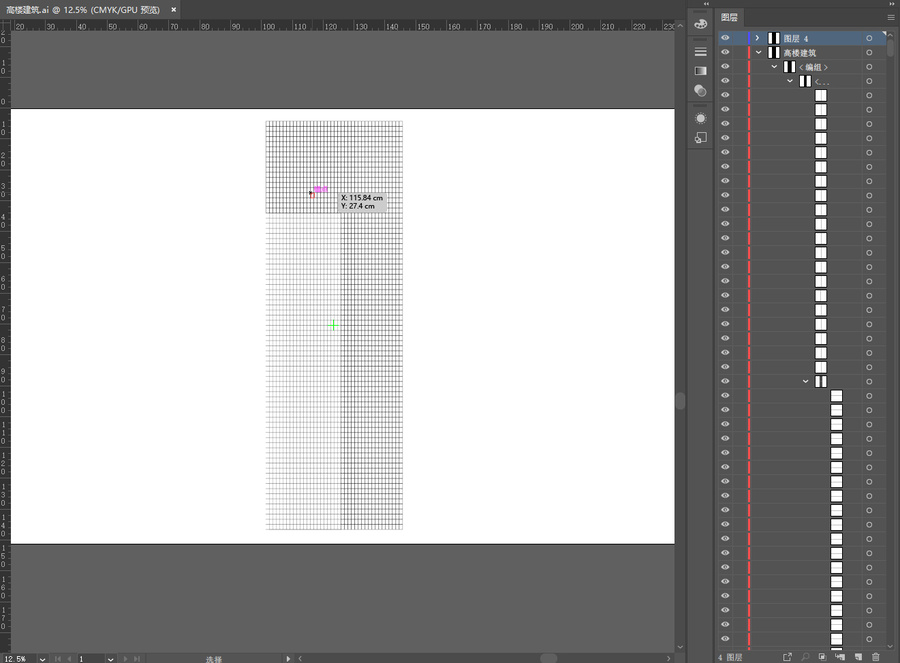
Task: Click status bar play arrow after 选择
Action: click(288, 658)
